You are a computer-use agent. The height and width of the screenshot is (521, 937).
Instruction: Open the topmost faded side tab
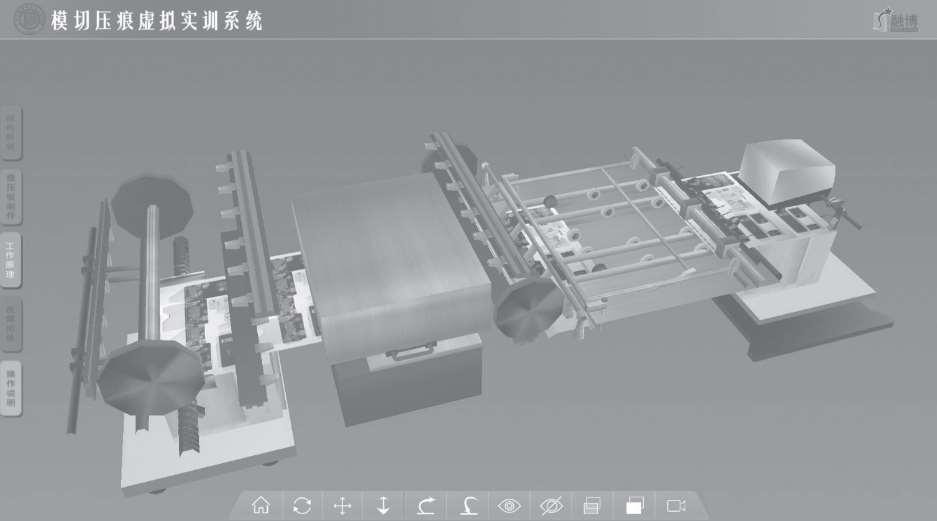(11, 133)
